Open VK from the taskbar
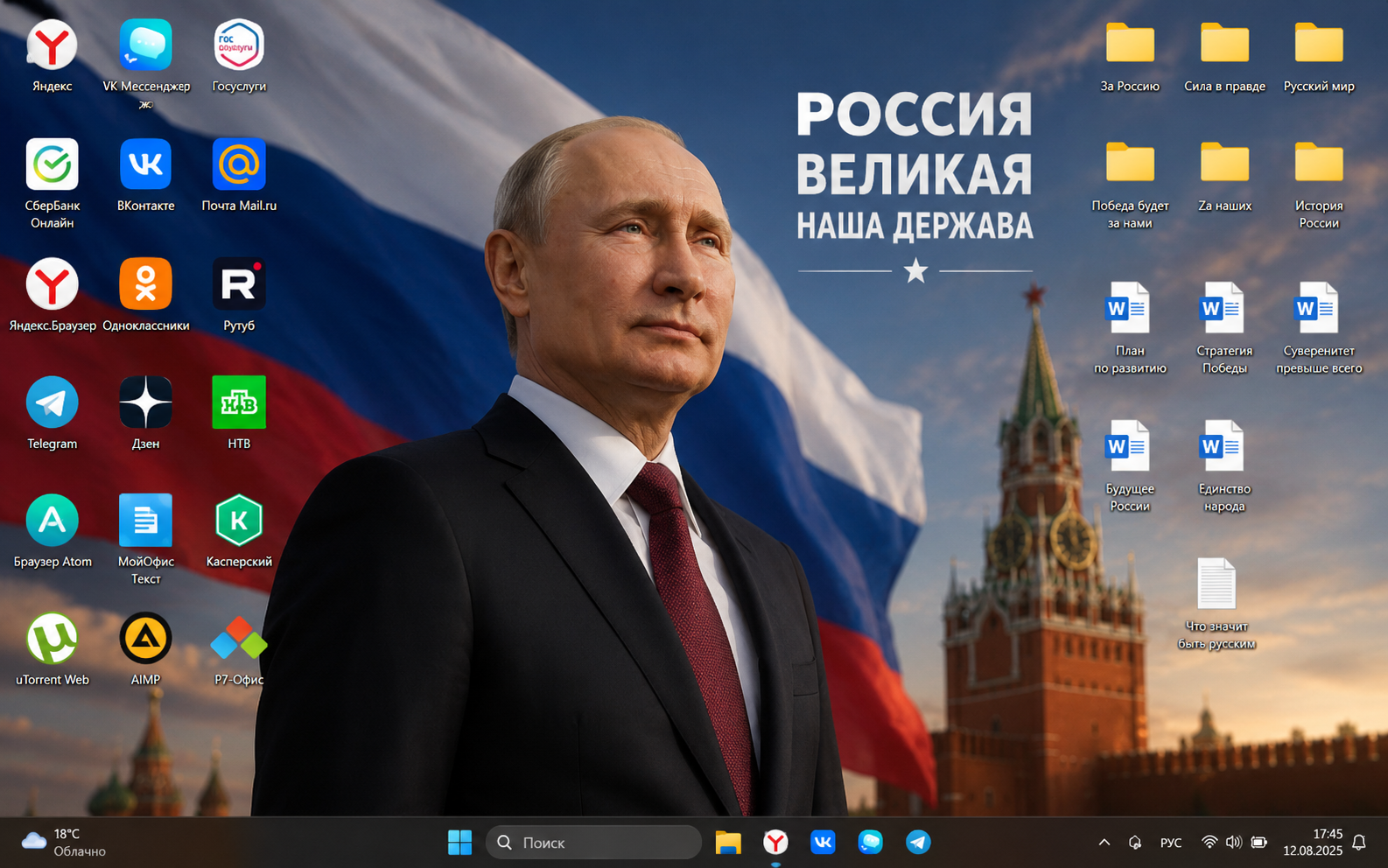The image size is (1388, 868). (823, 843)
